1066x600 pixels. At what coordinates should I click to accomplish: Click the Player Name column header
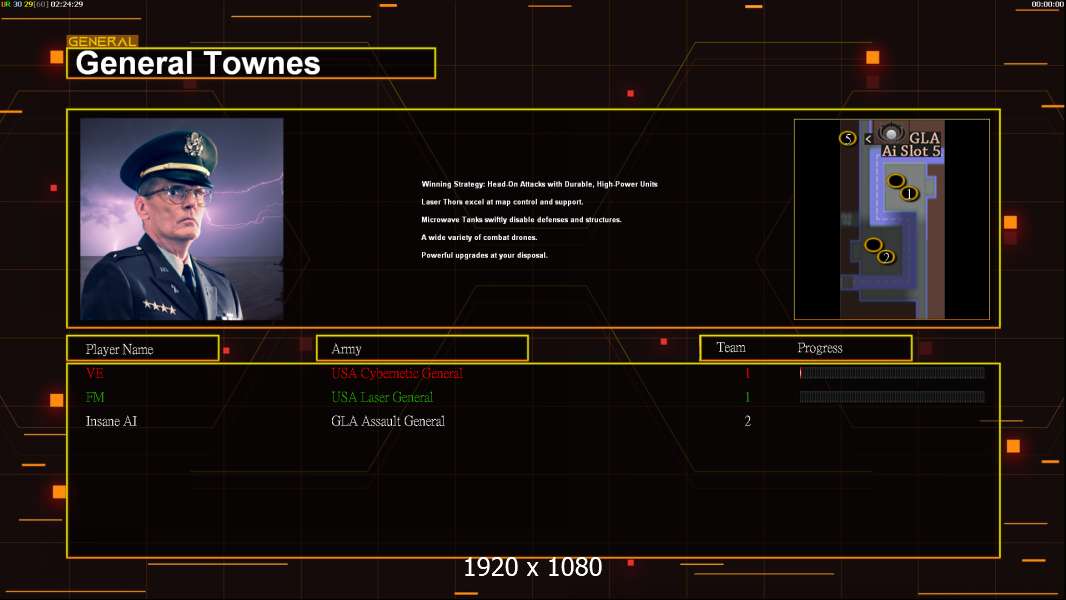click(x=143, y=349)
